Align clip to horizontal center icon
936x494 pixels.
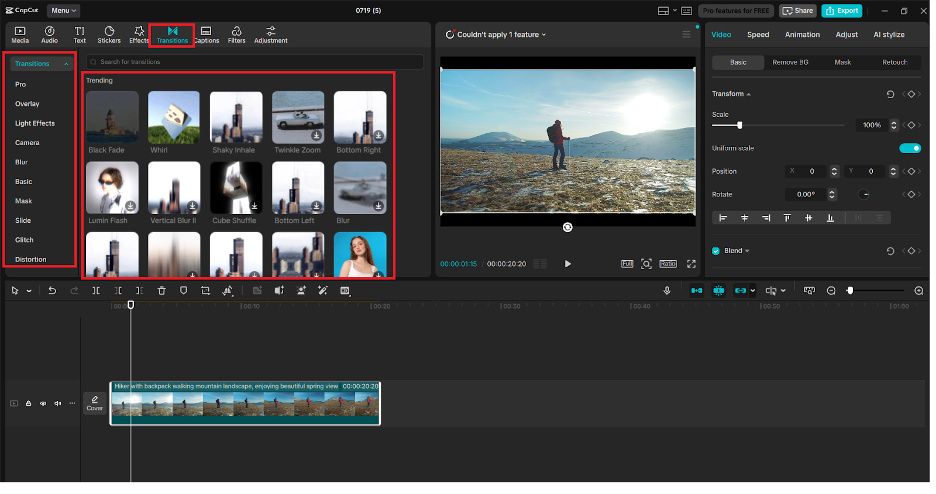744,218
